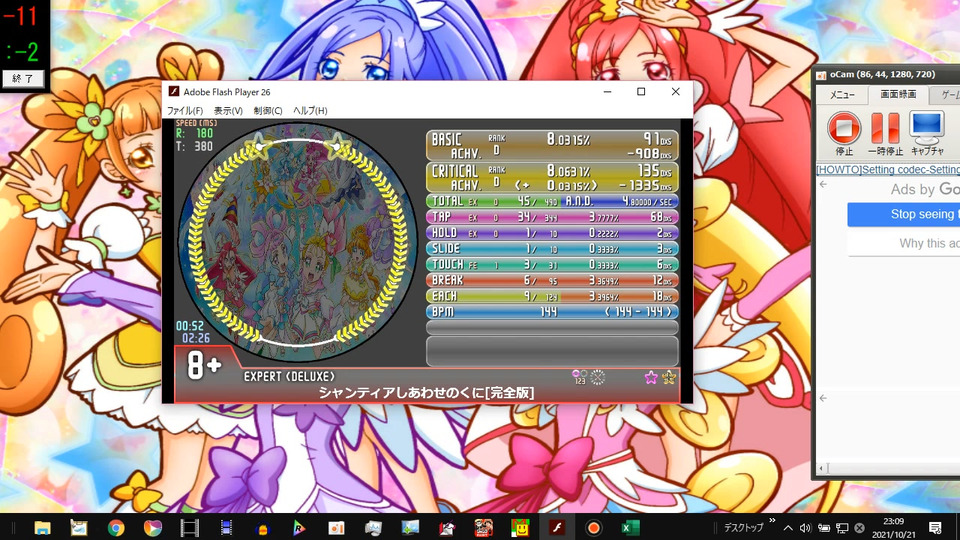Click the Why this ad button

(x=904, y=243)
